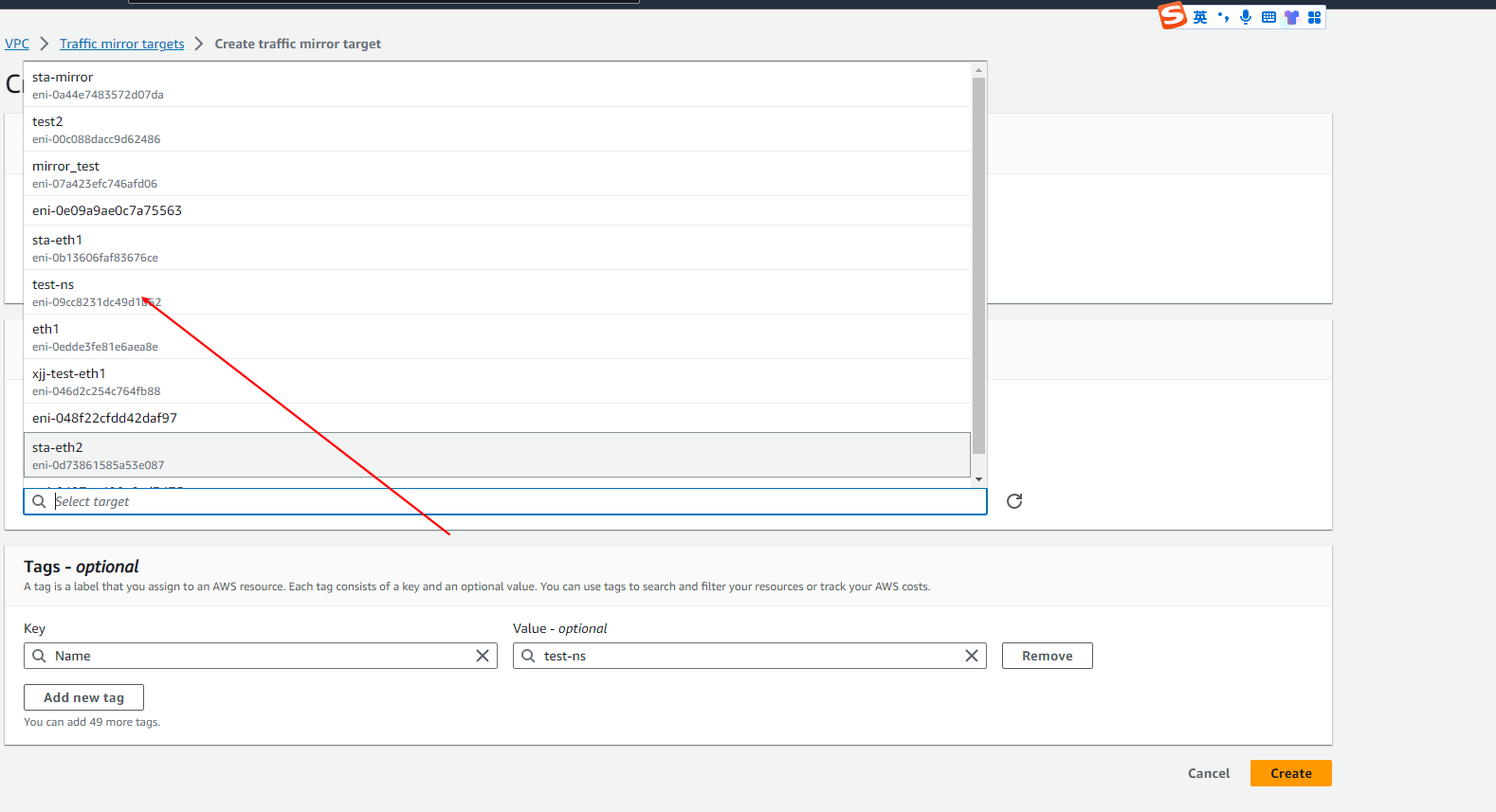Image resolution: width=1496 pixels, height=812 pixels.
Task: Click the scroll-up arrow of target list
Action: point(979,70)
